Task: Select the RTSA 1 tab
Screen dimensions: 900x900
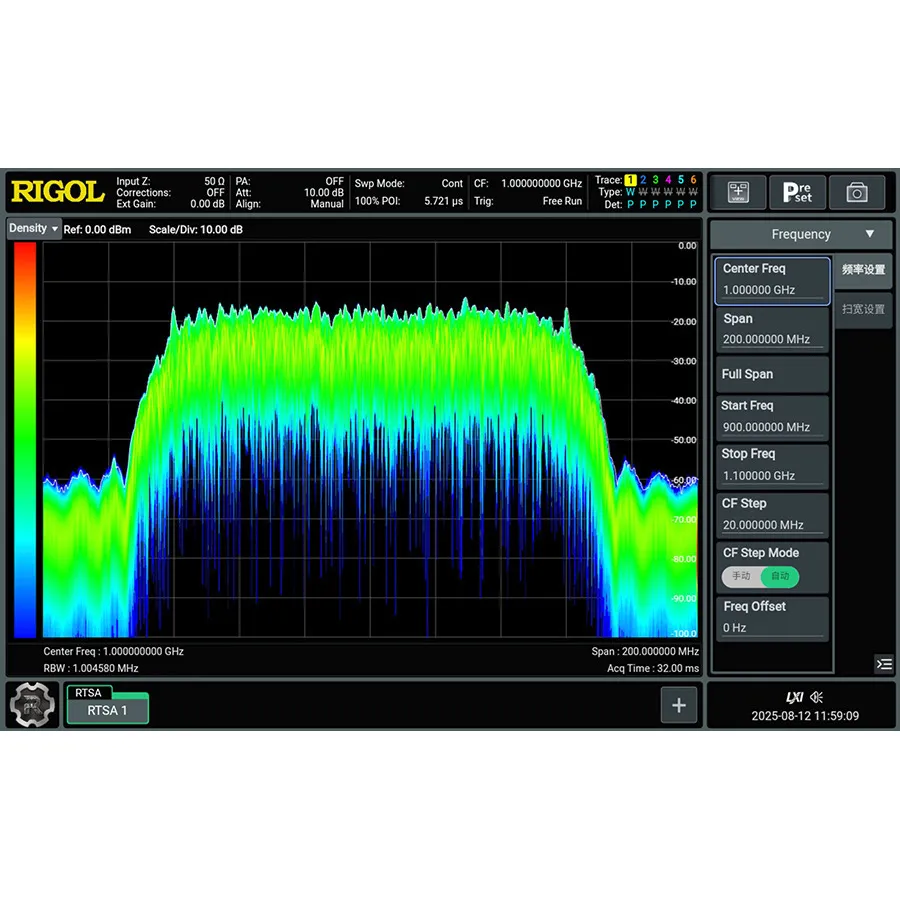Action: [107, 710]
